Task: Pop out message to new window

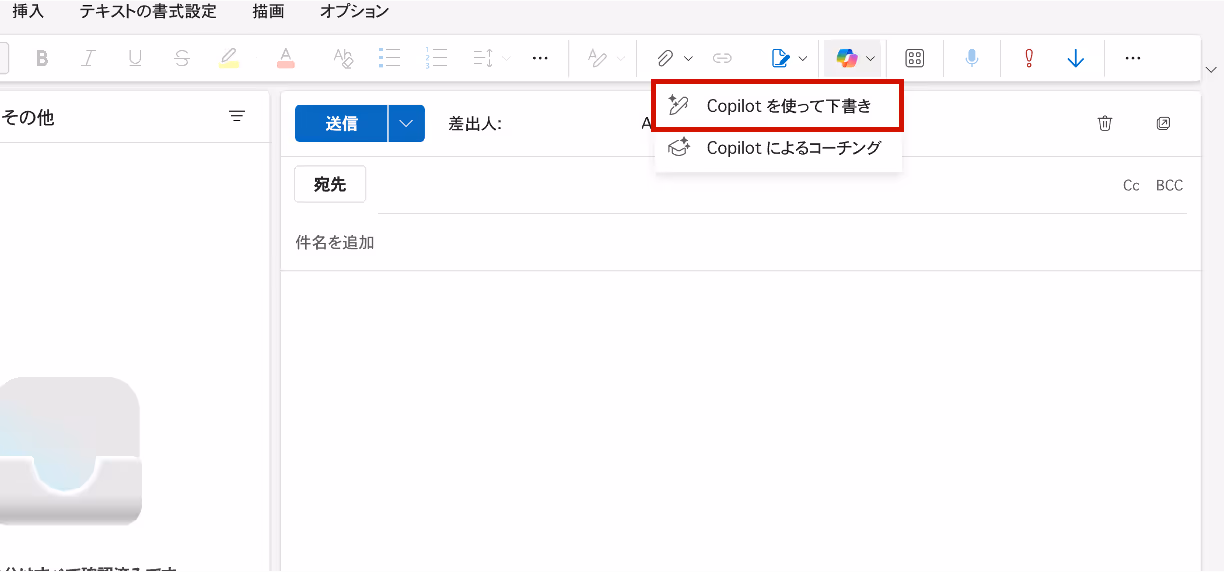Action: (x=1163, y=124)
